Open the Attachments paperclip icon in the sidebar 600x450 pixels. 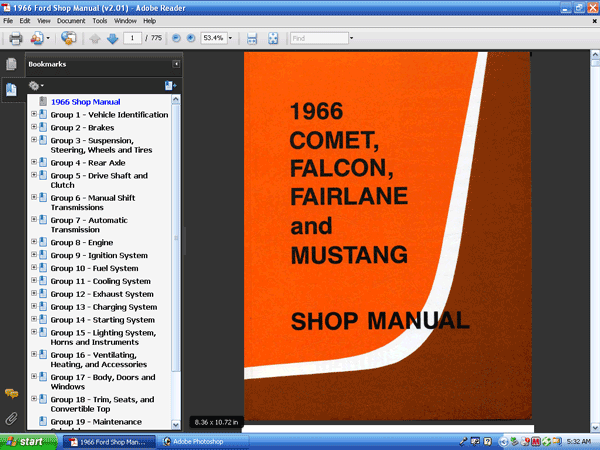coord(11,418)
